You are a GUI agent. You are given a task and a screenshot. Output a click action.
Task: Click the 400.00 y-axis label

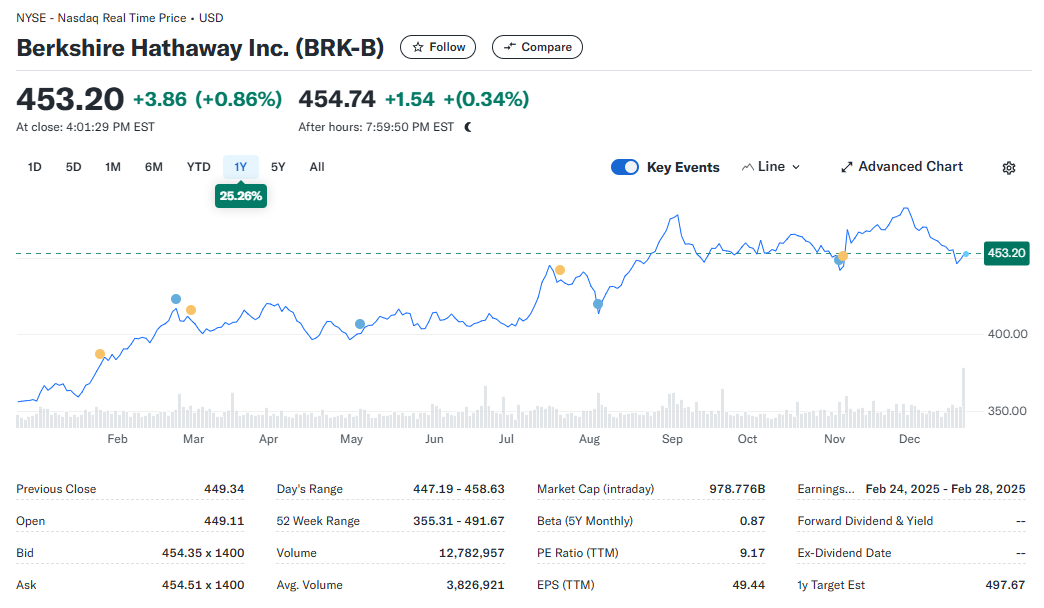point(1007,334)
